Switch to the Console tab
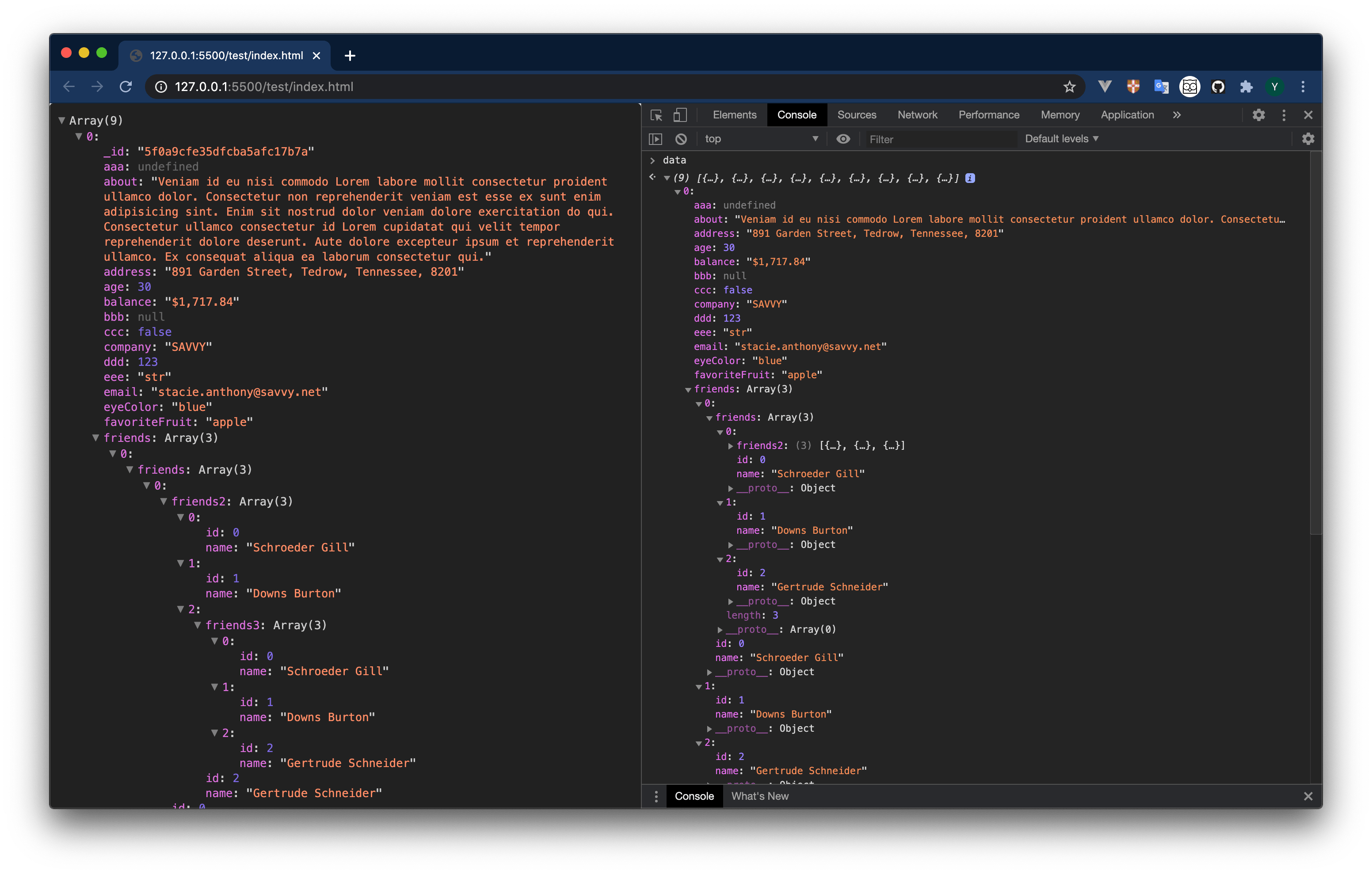The width and height of the screenshot is (1372, 874). (x=796, y=114)
